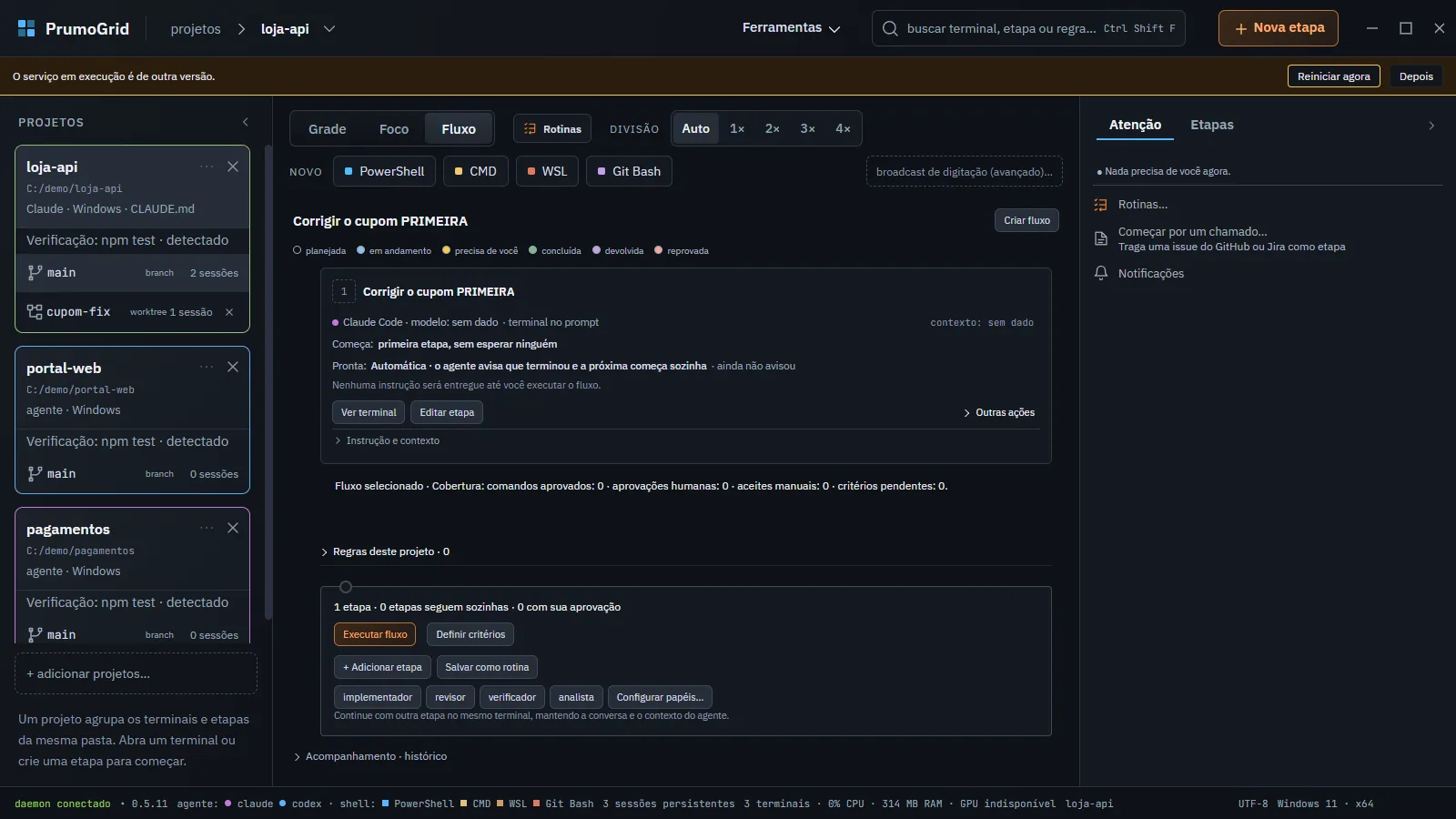Select the Fluxo view tab
The height and width of the screenshot is (819, 1456).
459,129
